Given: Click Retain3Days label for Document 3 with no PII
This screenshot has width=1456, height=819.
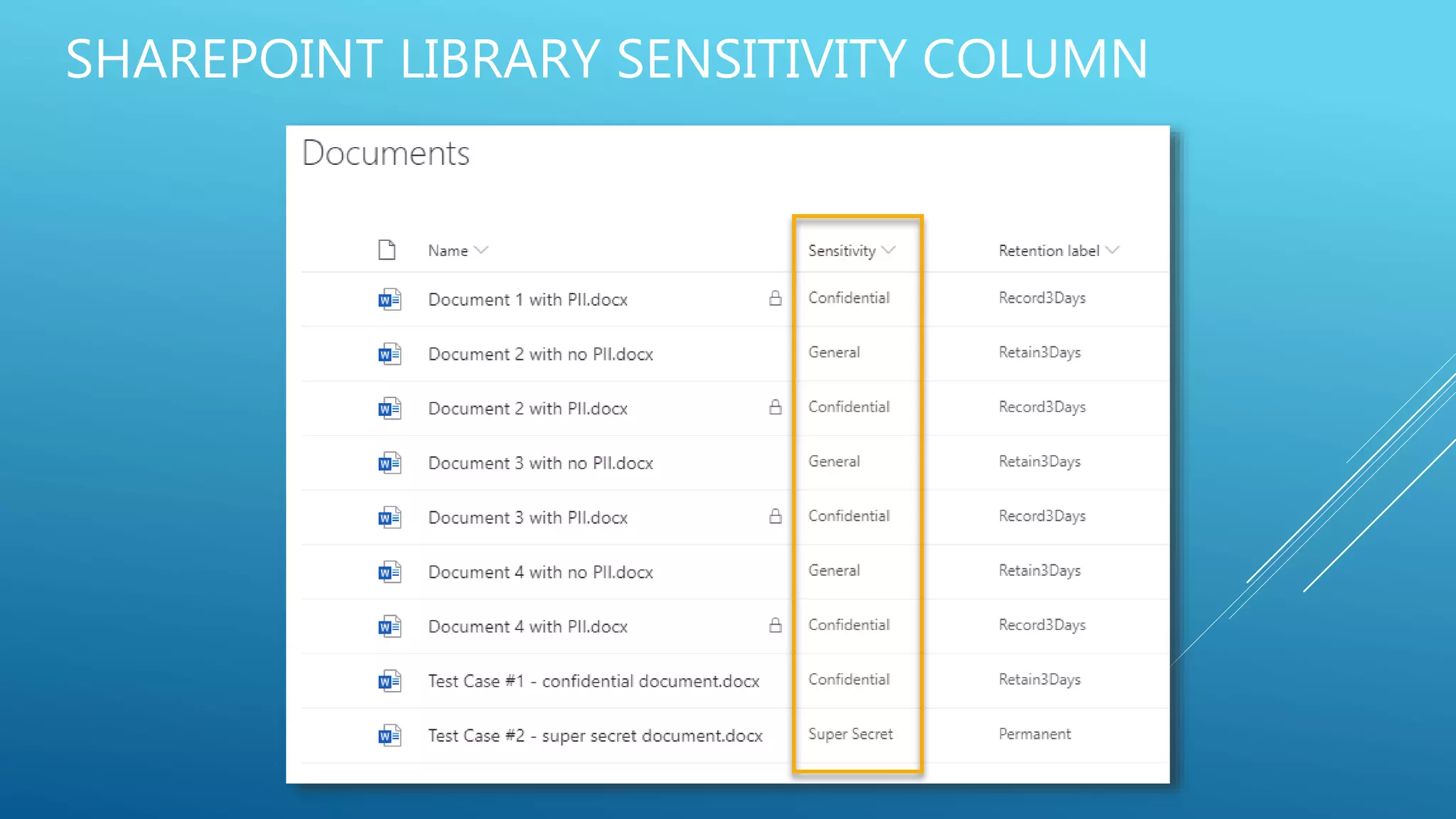Looking at the screenshot, I should coord(1039,461).
